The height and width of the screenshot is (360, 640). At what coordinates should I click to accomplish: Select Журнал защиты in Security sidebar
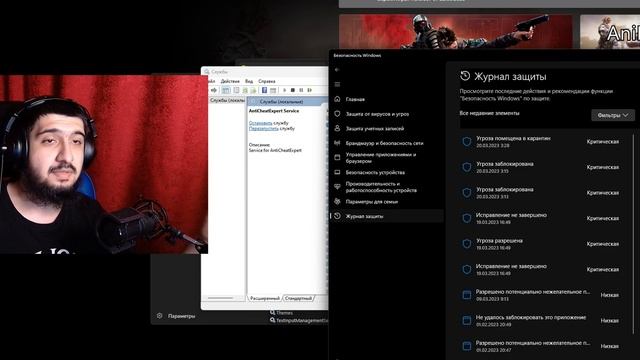click(x=386, y=216)
